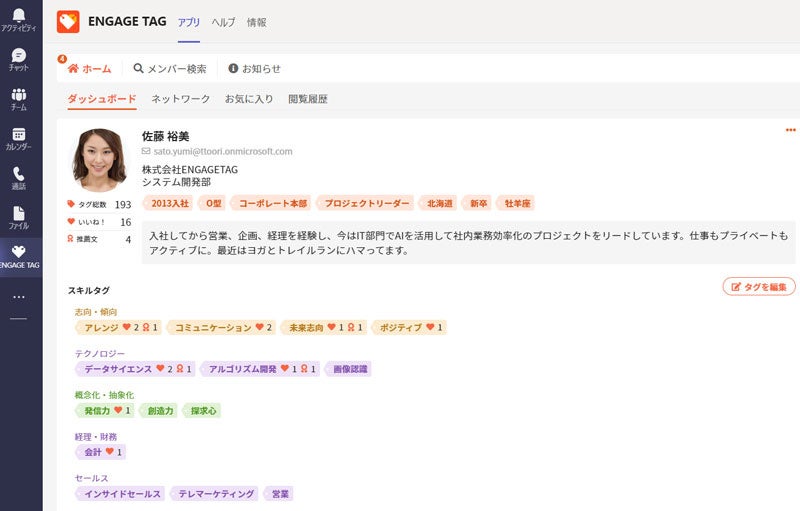
Task: Click the recommendation ribbon on アルゴリズム開発 tag
Action: (304, 368)
